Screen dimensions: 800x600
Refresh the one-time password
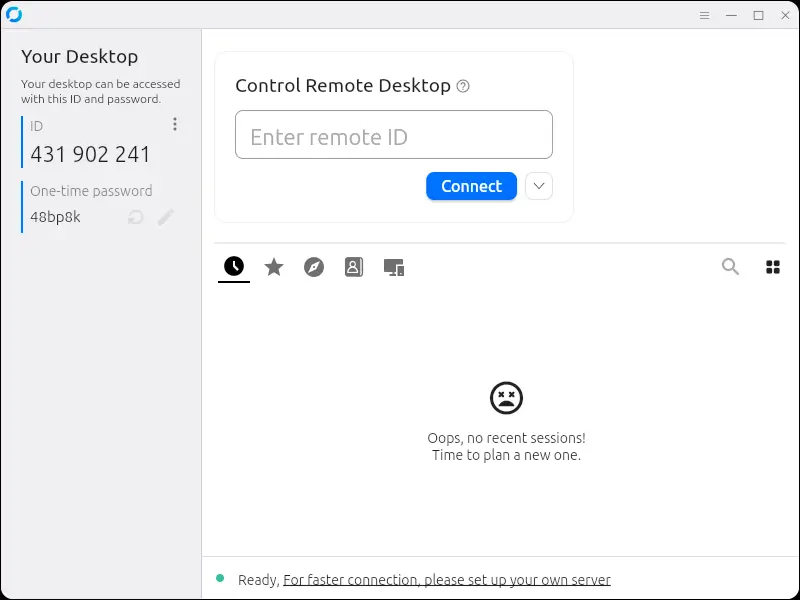pyautogui.click(x=135, y=217)
